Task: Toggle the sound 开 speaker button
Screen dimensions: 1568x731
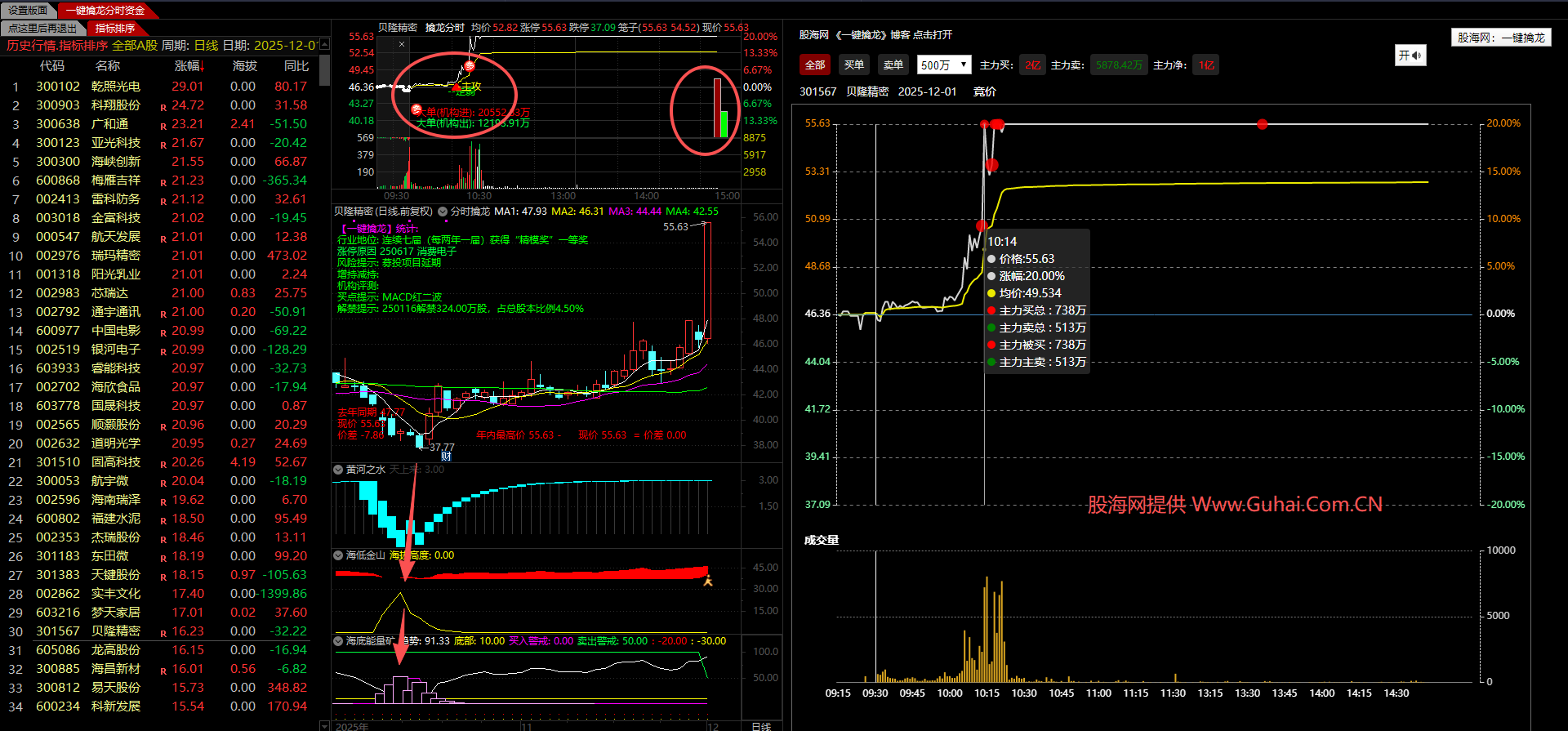Action: (x=1410, y=56)
